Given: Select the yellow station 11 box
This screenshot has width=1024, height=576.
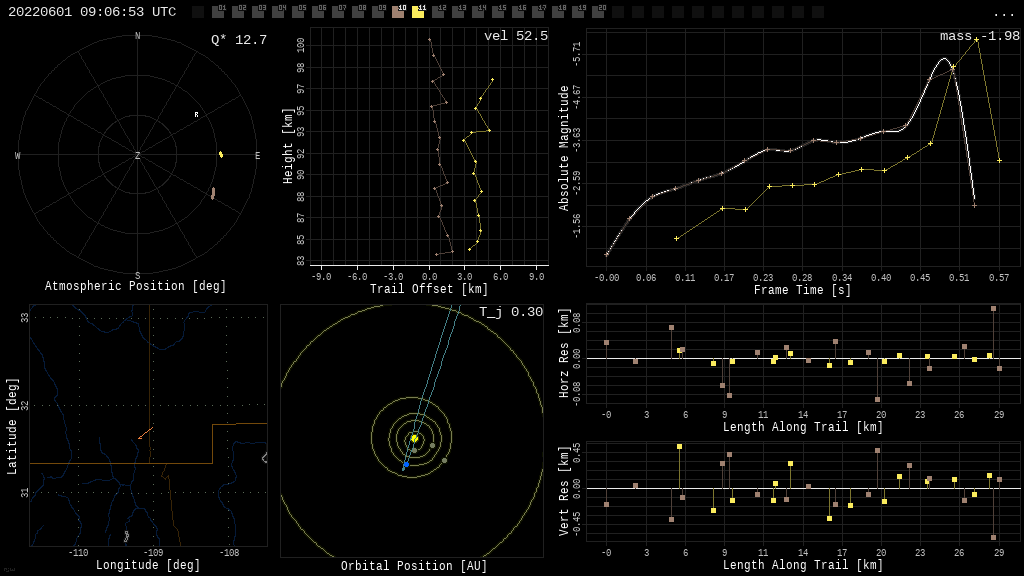Looking at the screenshot, I should (x=418, y=12).
